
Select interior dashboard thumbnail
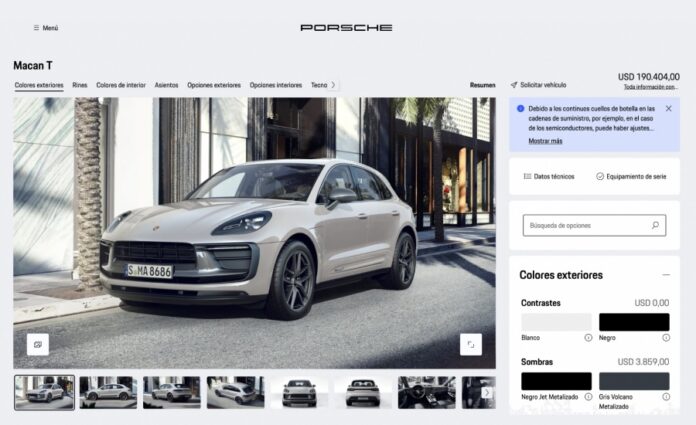427,393
